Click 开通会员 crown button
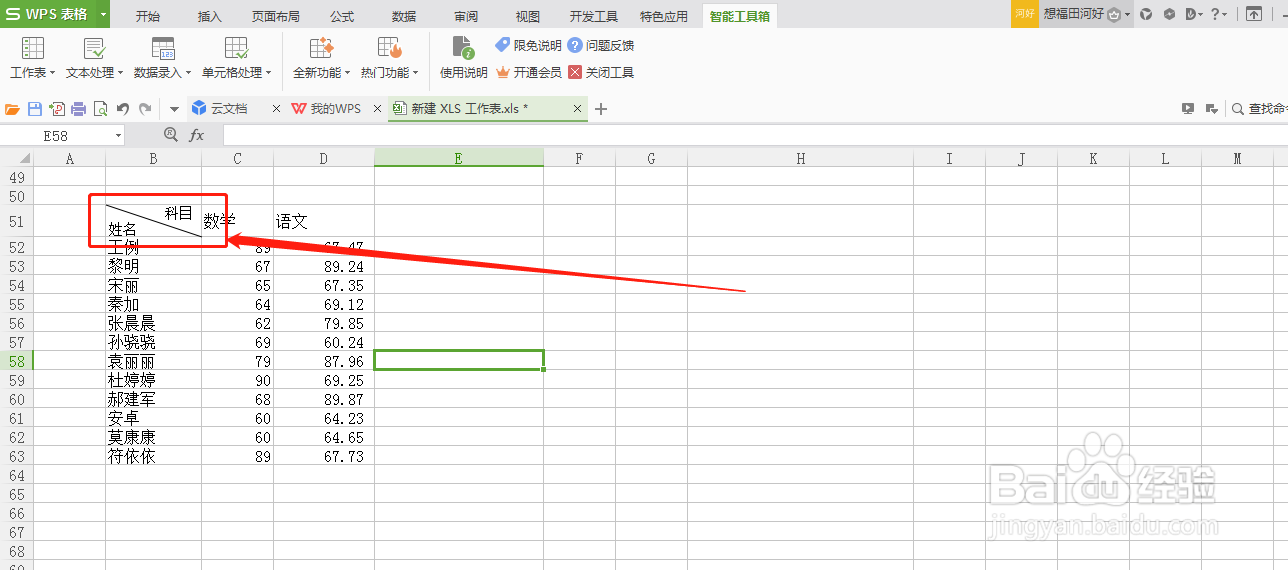 pyautogui.click(x=528, y=72)
